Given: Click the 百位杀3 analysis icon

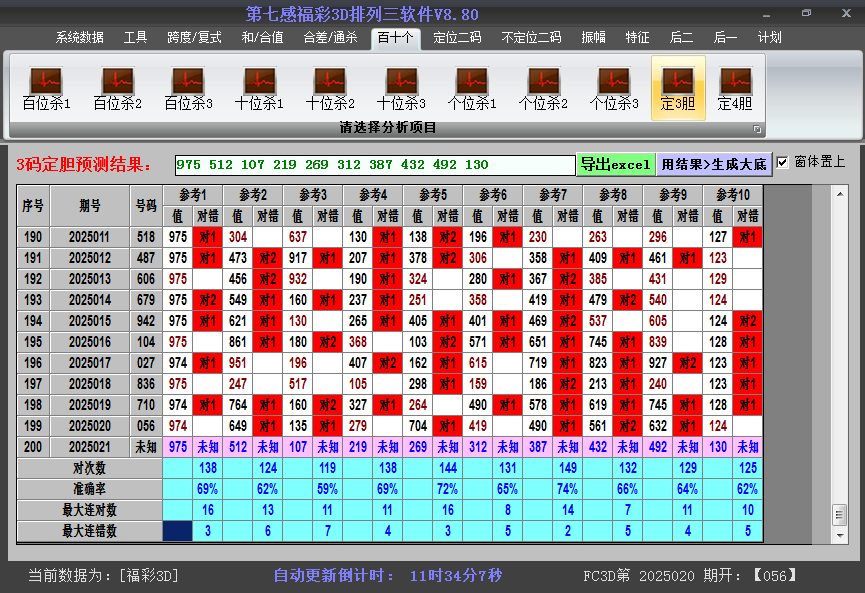Looking at the screenshot, I should (188, 88).
